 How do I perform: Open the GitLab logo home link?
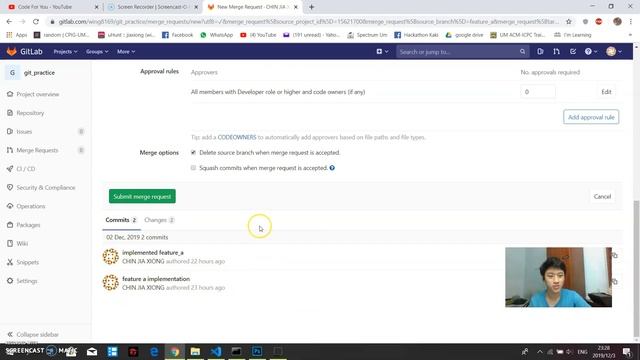click(24, 51)
